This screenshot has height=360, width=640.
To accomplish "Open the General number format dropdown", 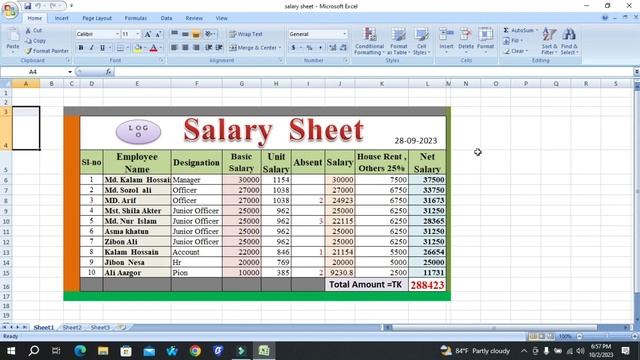I will pos(344,34).
